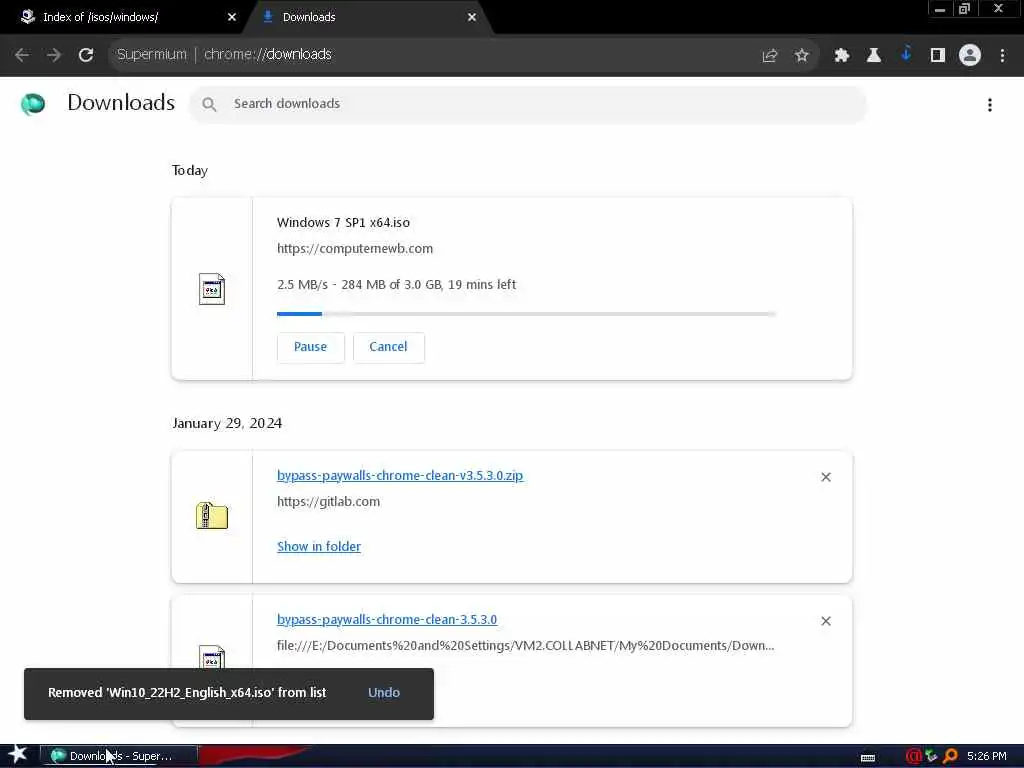Viewport: 1024px width, 768px height.
Task: Cancel the Windows 7 SP1 x64.iso download
Action: pos(389,347)
